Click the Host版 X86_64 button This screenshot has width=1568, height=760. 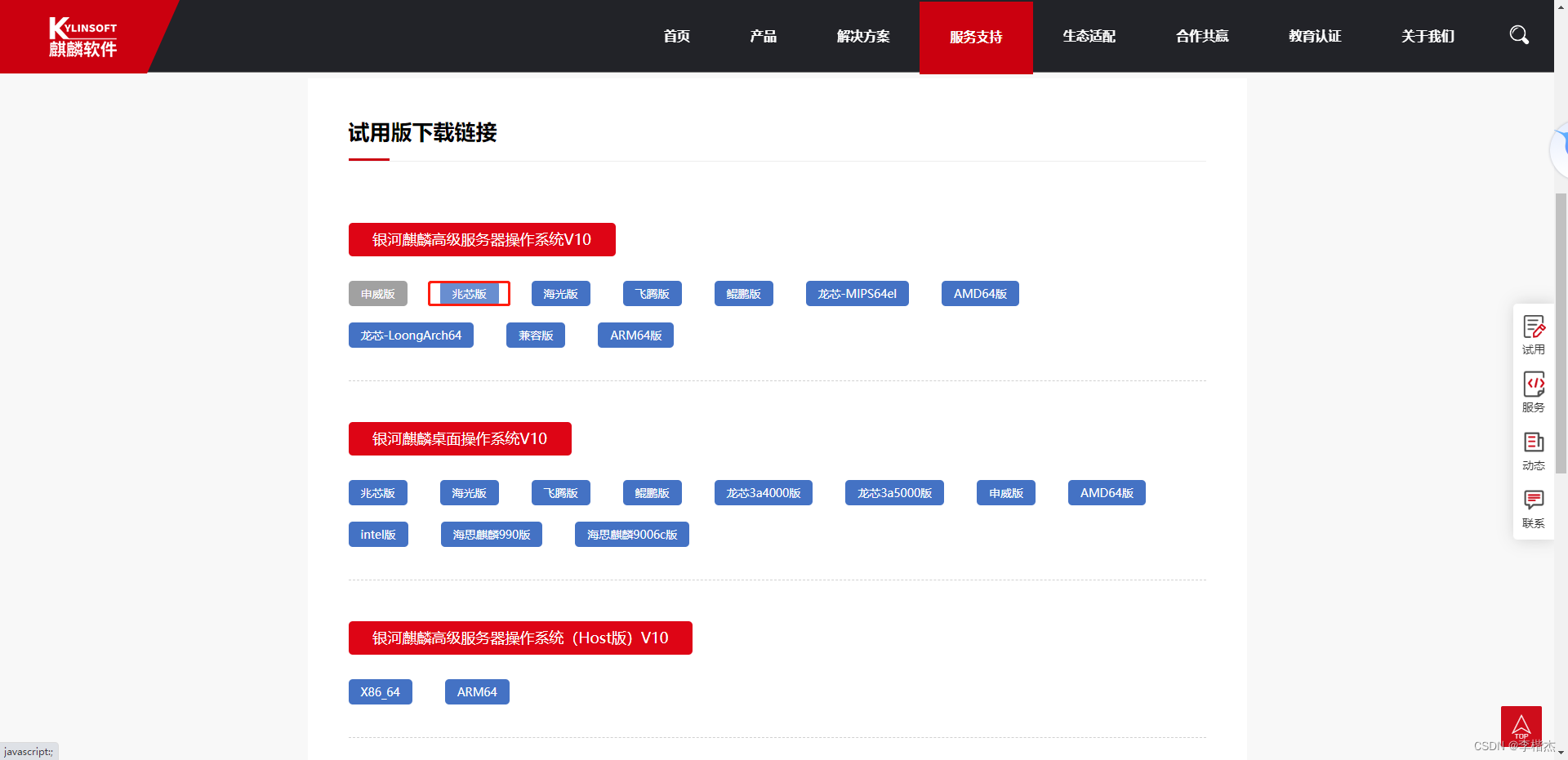[381, 692]
